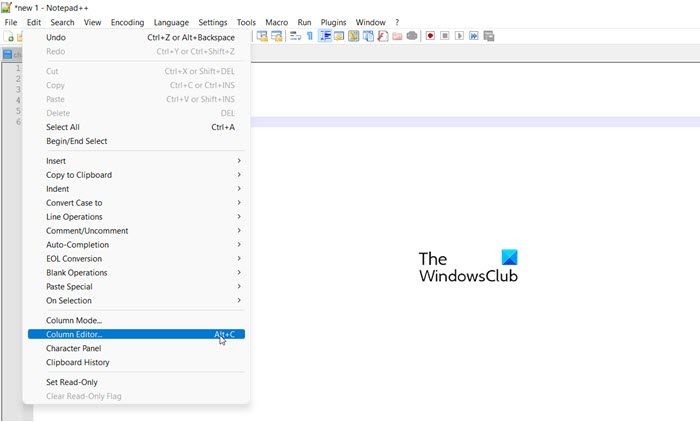Open the Character Panel entry
This screenshot has width=700, height=422.
coord(136,348)
